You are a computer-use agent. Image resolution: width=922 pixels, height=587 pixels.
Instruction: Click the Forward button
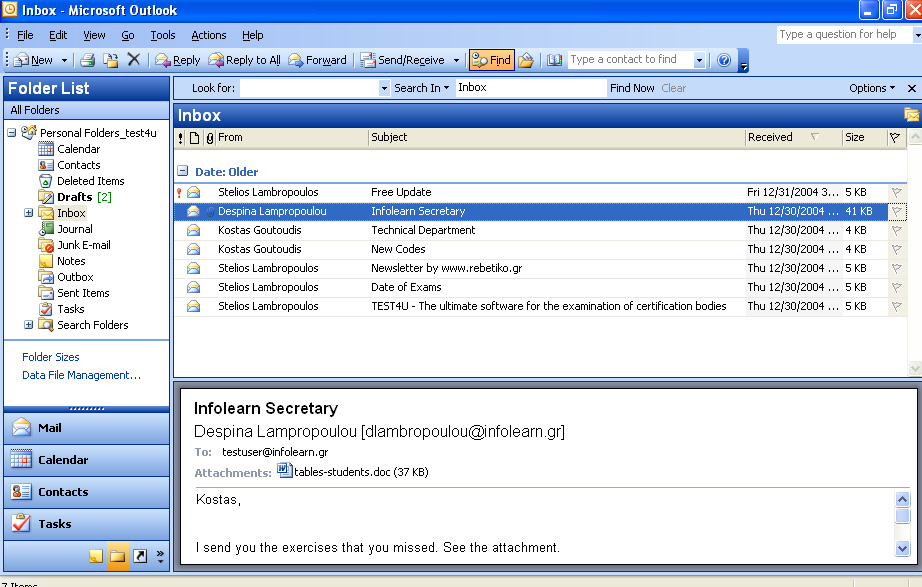[x=318, y=60]
